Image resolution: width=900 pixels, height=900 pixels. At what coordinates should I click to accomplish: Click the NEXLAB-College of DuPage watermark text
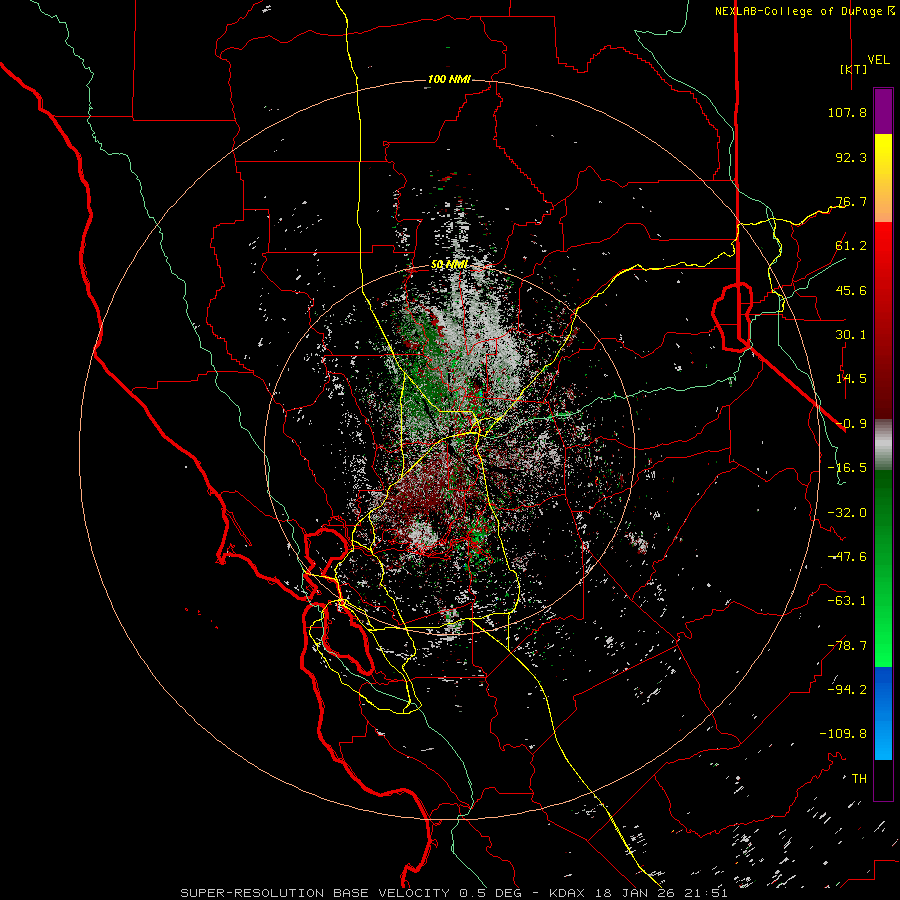[x=798, y=11]
